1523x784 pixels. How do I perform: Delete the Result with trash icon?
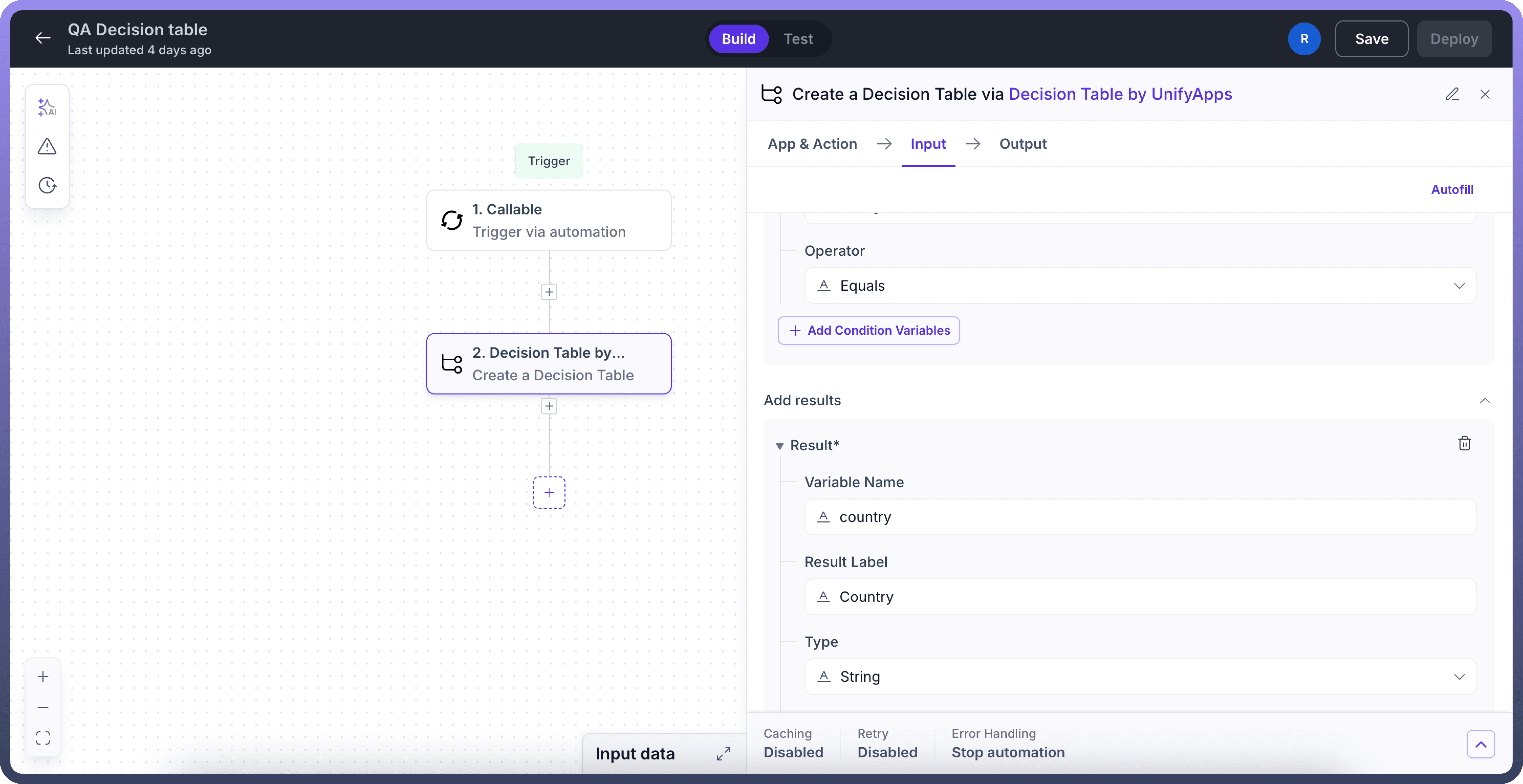coord(1464,443)
